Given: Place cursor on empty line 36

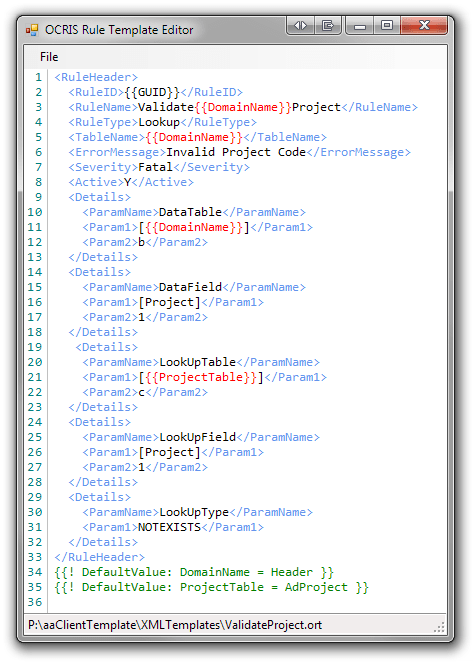Looking at the screenshot, I should tap(248, 602).
